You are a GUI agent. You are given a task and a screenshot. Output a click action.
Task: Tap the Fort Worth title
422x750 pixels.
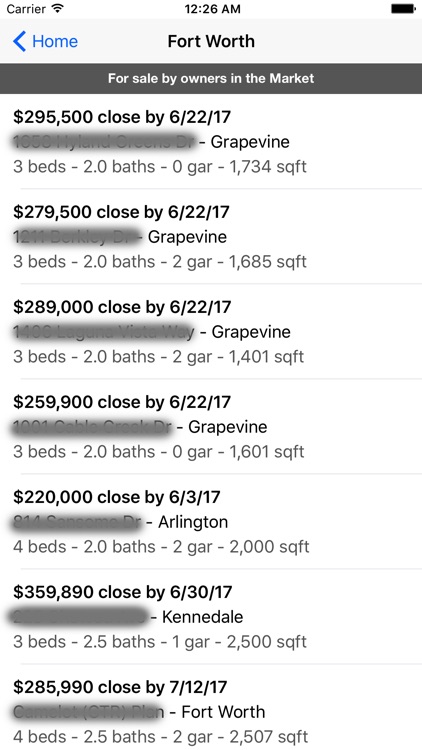[211, 41]
